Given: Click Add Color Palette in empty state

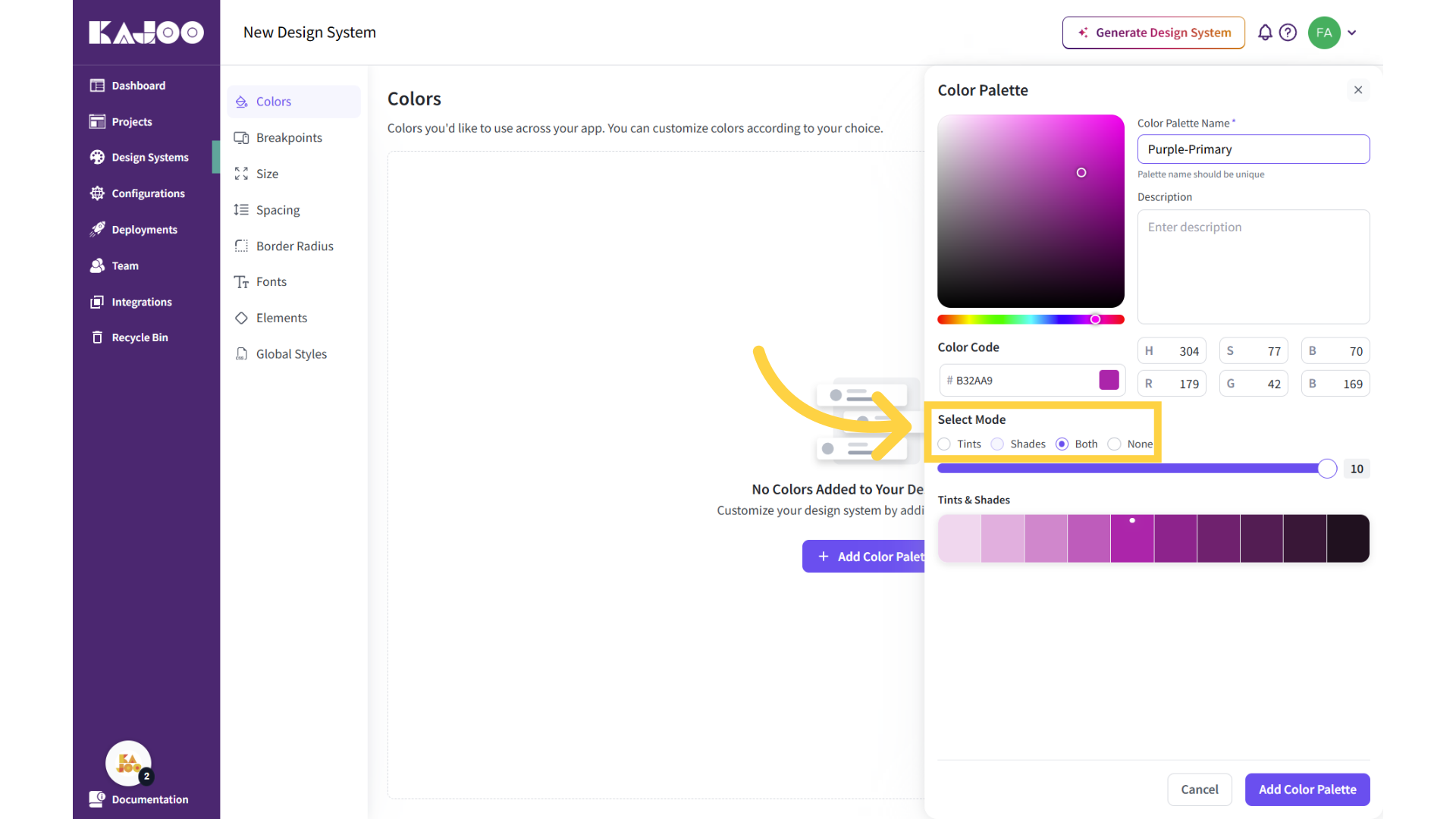Looking at the screenshot, I should [864, 557].
